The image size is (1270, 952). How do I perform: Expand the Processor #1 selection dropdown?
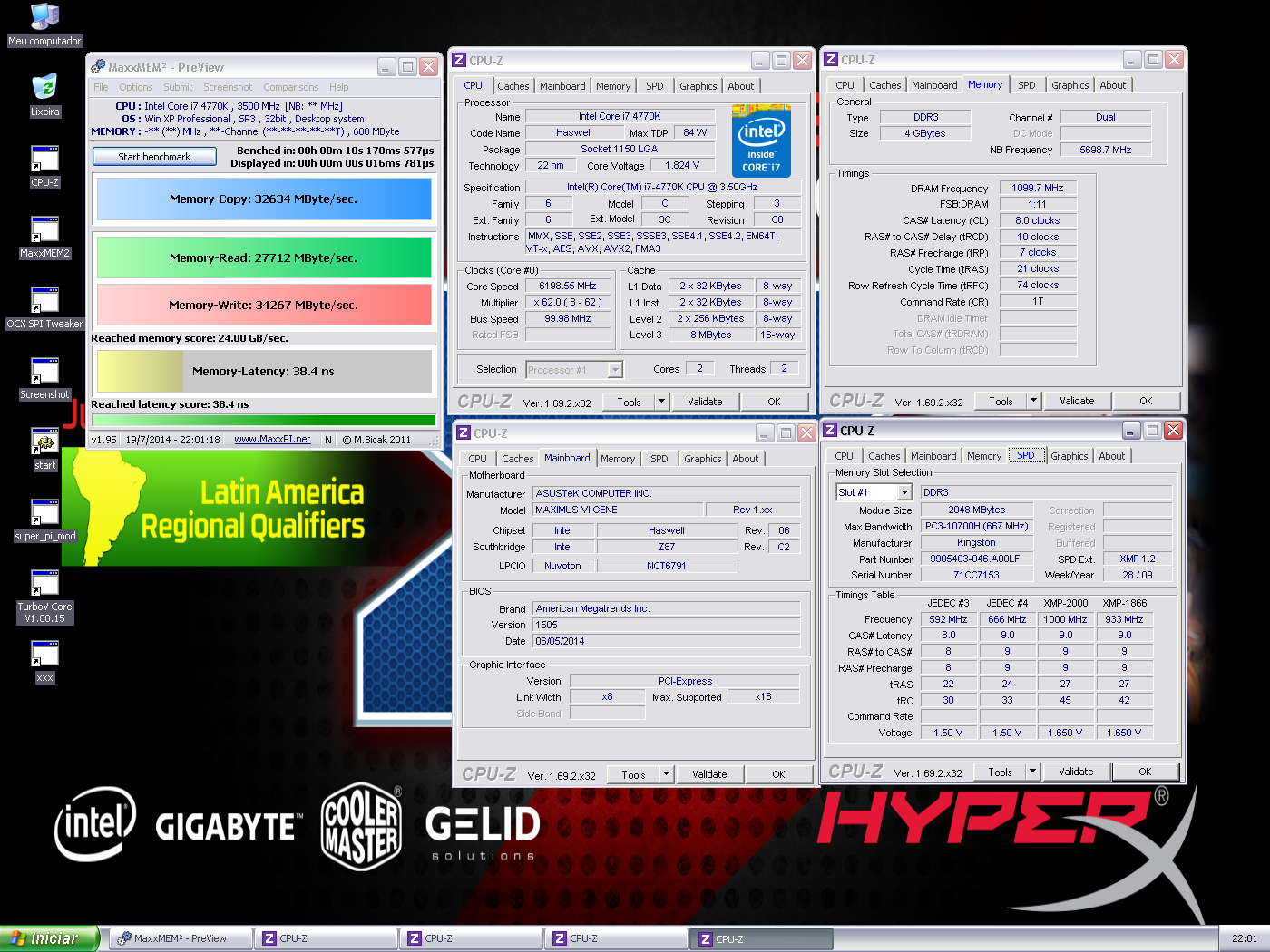pyautogui.click(x=616, y=369)
